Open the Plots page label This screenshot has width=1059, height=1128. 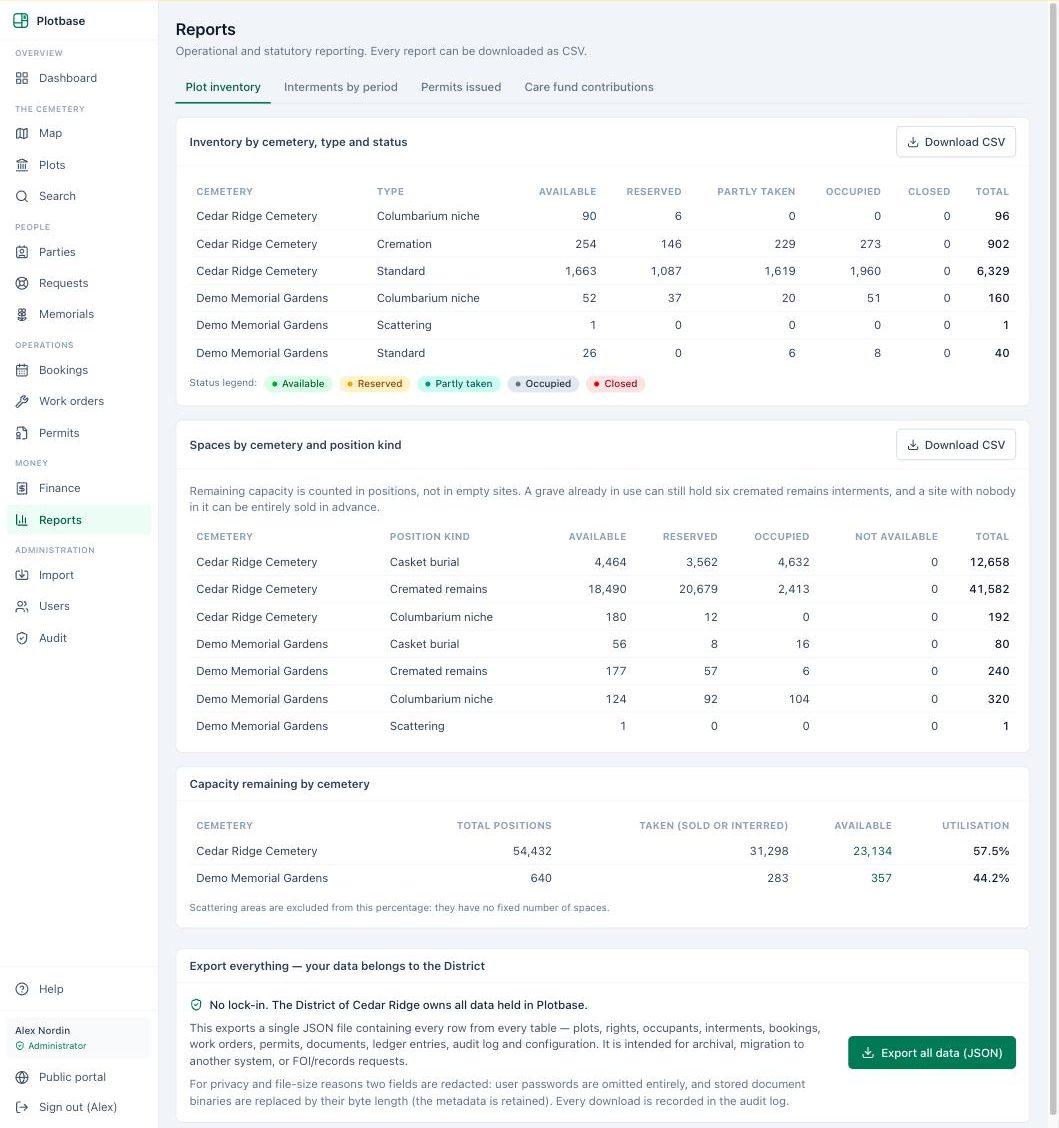point(52,165)
